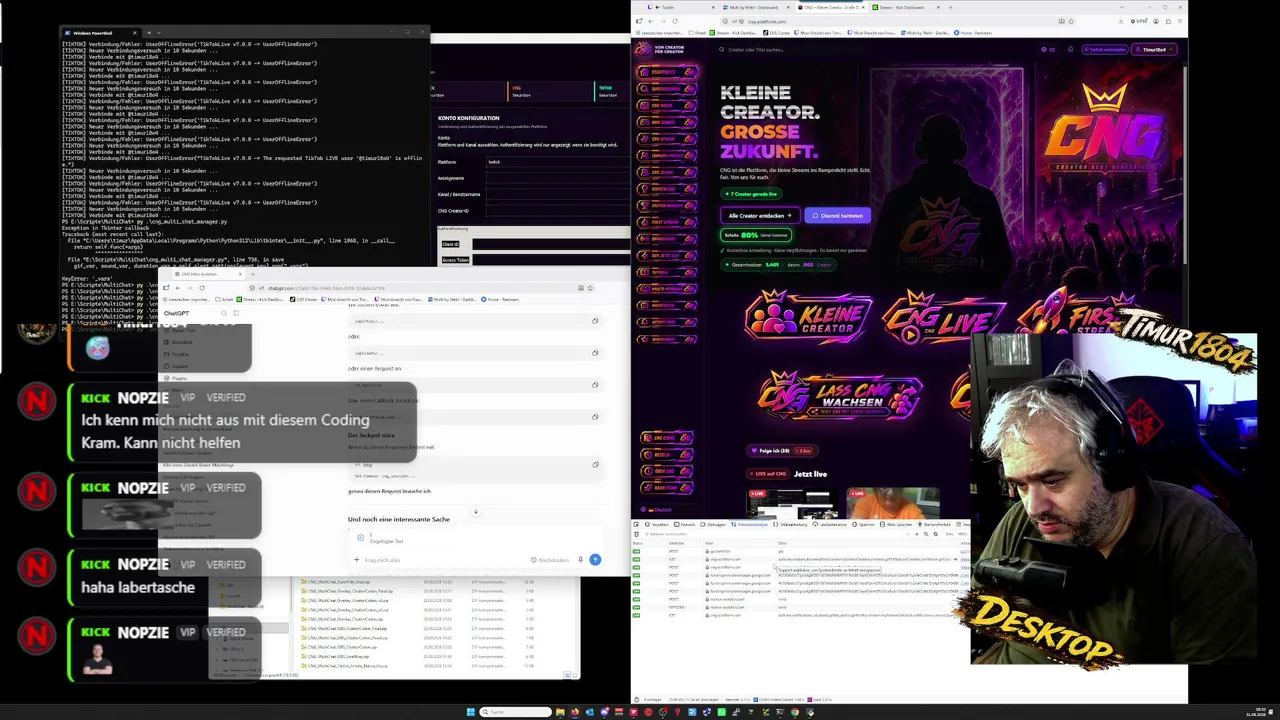Focus the Windows taskbar search box
This screenshot has width=1280, height=720.
[517, 712]
